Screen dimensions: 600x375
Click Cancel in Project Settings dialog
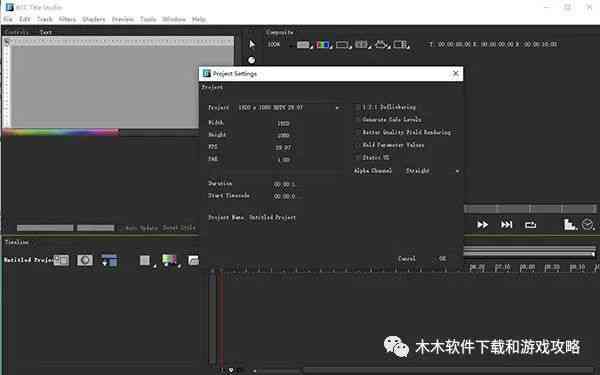(x=407, y=259)
